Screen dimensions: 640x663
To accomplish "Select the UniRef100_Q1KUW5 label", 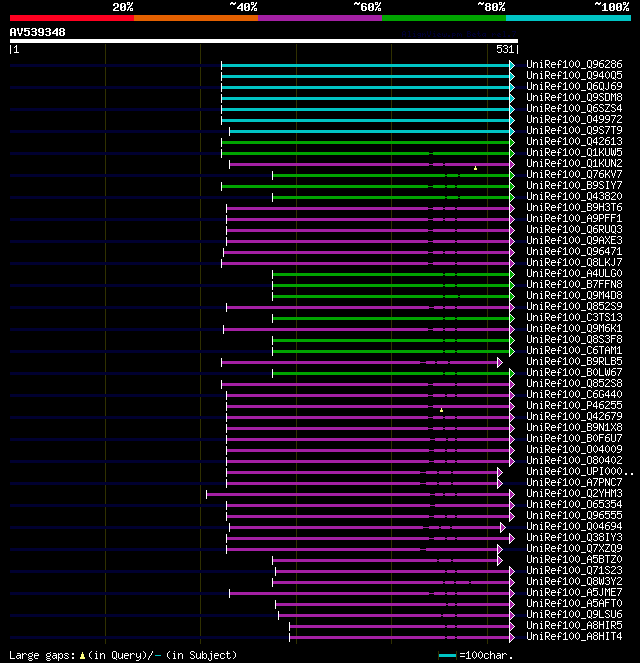I will (x=574, y=152).
